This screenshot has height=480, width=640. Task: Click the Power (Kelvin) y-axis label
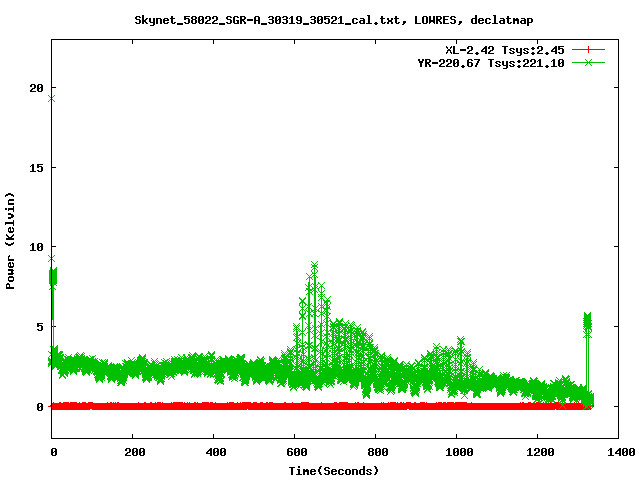pyautogui.click(x=10, y=241)
